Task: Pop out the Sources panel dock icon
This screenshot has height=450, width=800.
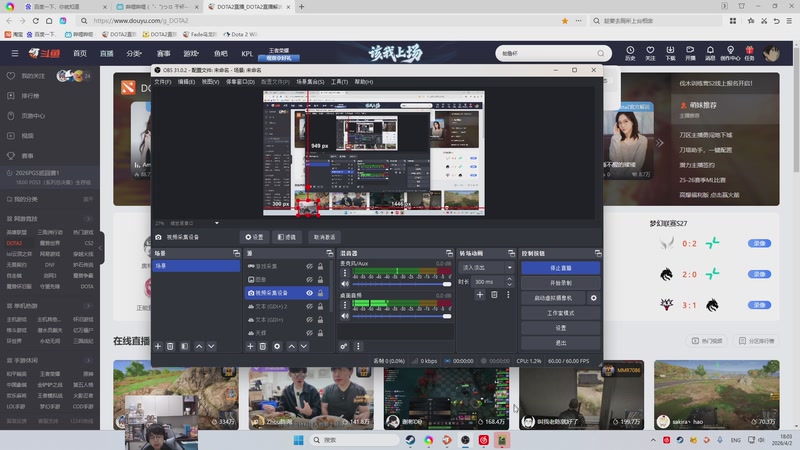Action: click(330, 253)
